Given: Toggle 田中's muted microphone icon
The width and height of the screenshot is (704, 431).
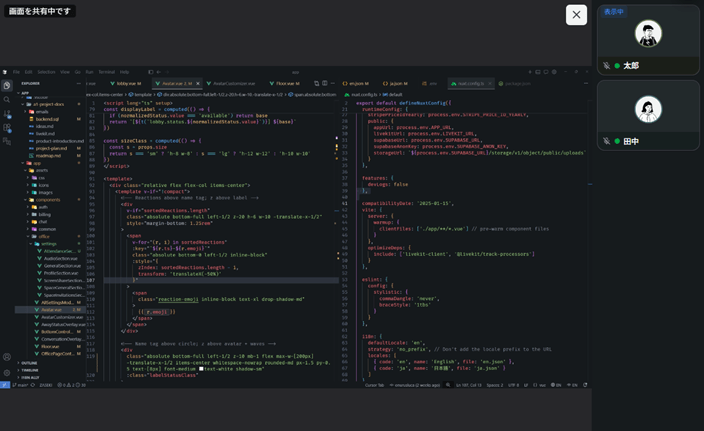Looking at the screenshot, I should (x=606, y=141).
